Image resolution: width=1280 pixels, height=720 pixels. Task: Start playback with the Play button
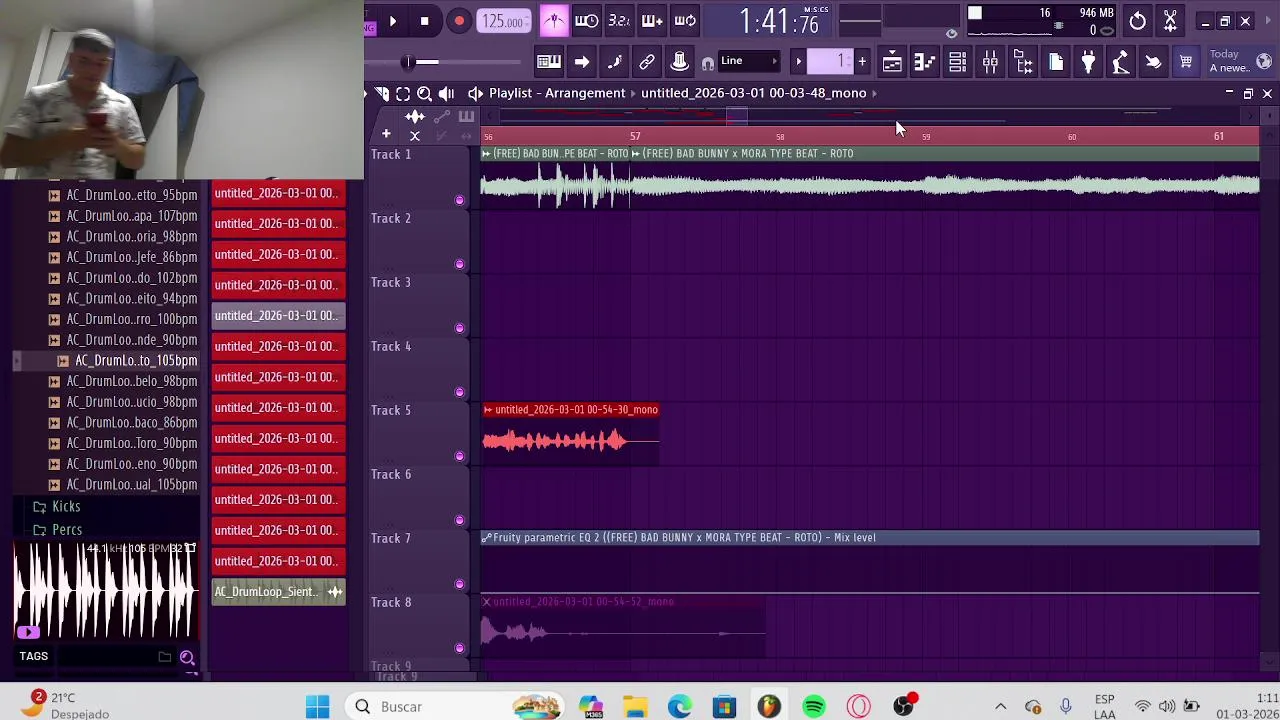(x=392, y=21)
